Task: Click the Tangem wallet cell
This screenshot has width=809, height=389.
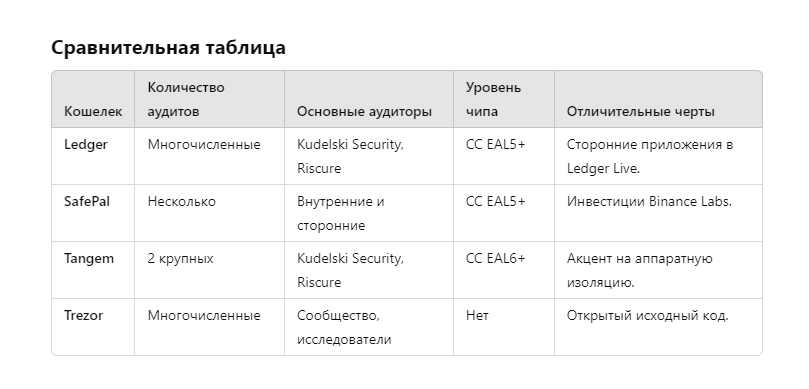Action: [x=93, y=270]
